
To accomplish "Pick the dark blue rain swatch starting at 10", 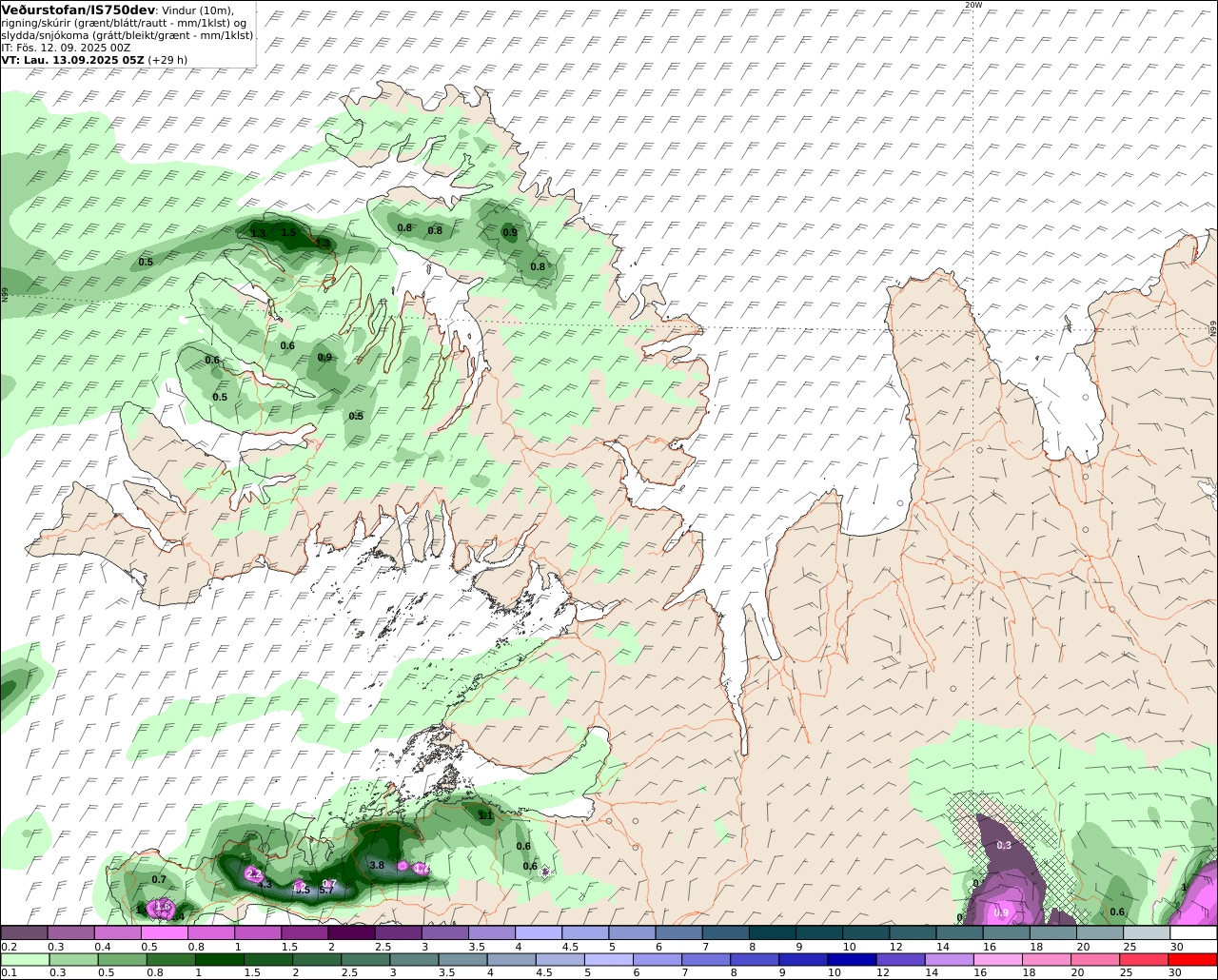I will (x=853, y=959).
